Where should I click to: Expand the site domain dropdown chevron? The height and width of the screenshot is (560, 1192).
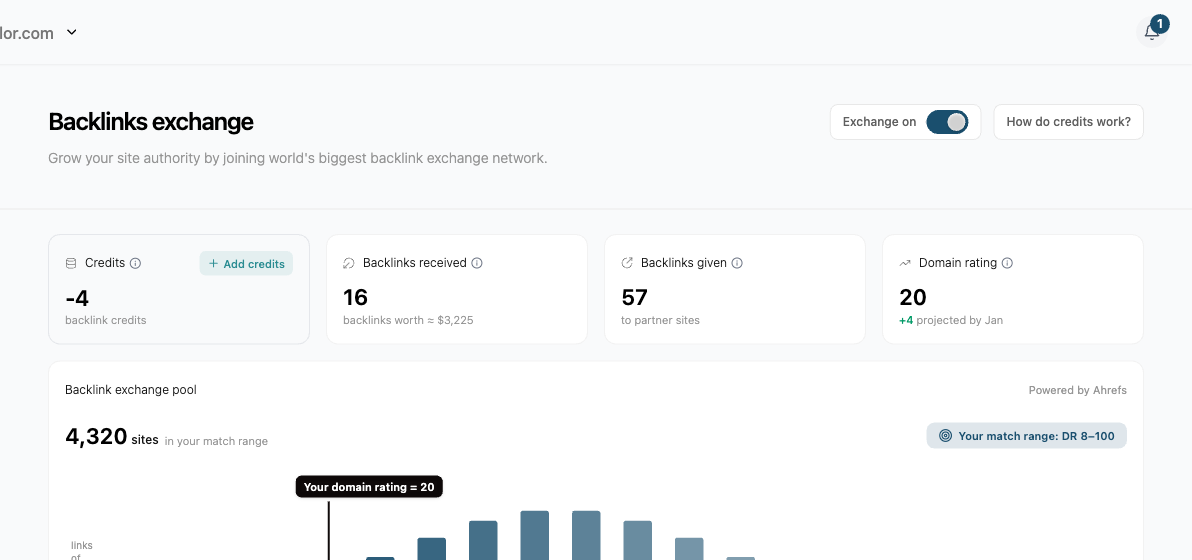[71, 32]
